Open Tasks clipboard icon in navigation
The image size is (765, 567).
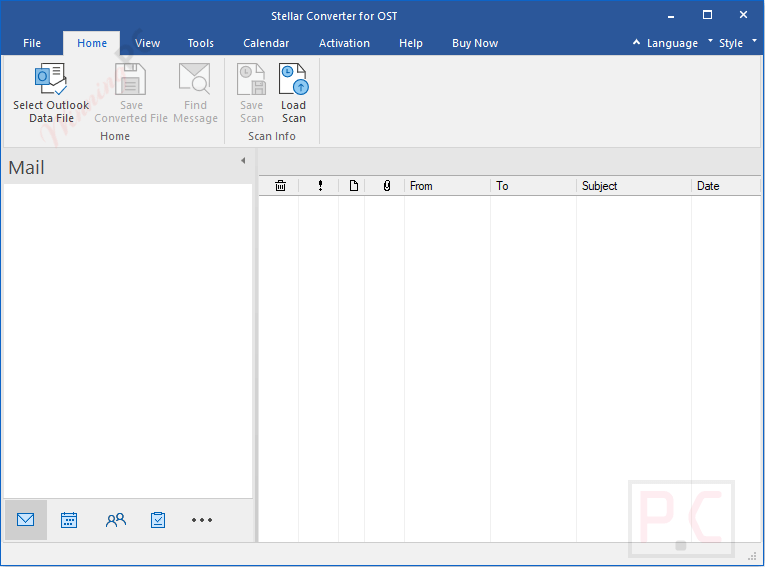(x=158, y=520)
